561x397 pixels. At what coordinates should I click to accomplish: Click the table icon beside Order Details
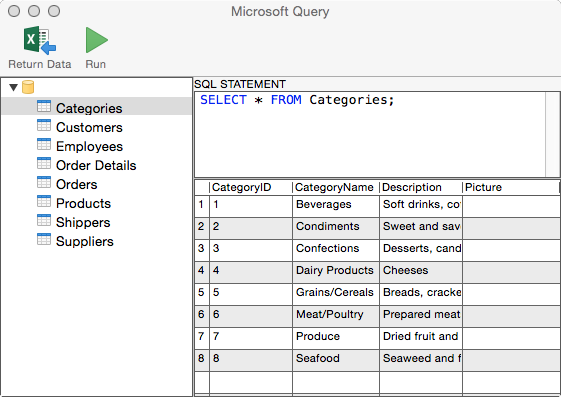tap(44, 163)
